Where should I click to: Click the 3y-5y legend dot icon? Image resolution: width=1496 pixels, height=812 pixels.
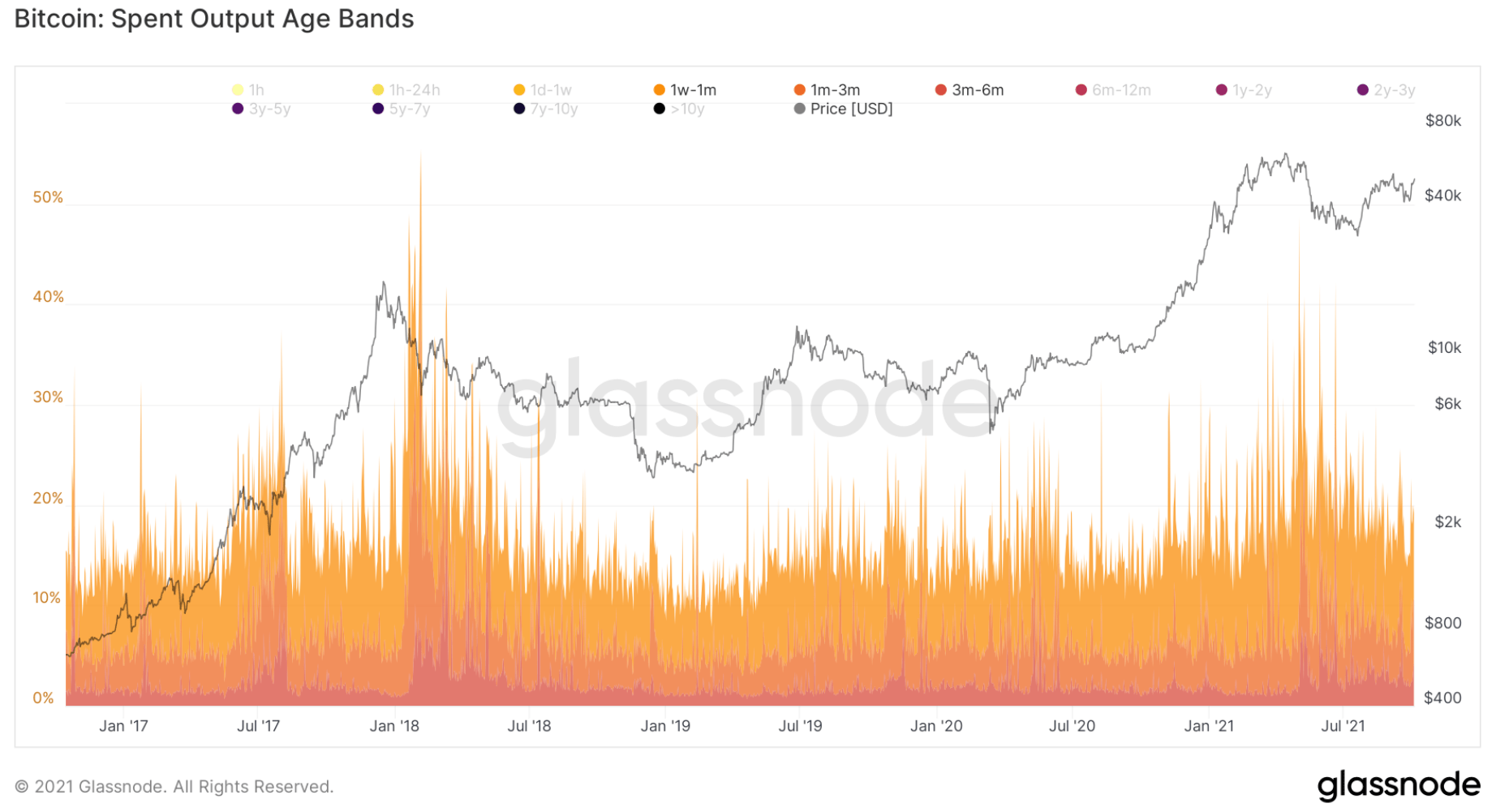tap(238, 109)
